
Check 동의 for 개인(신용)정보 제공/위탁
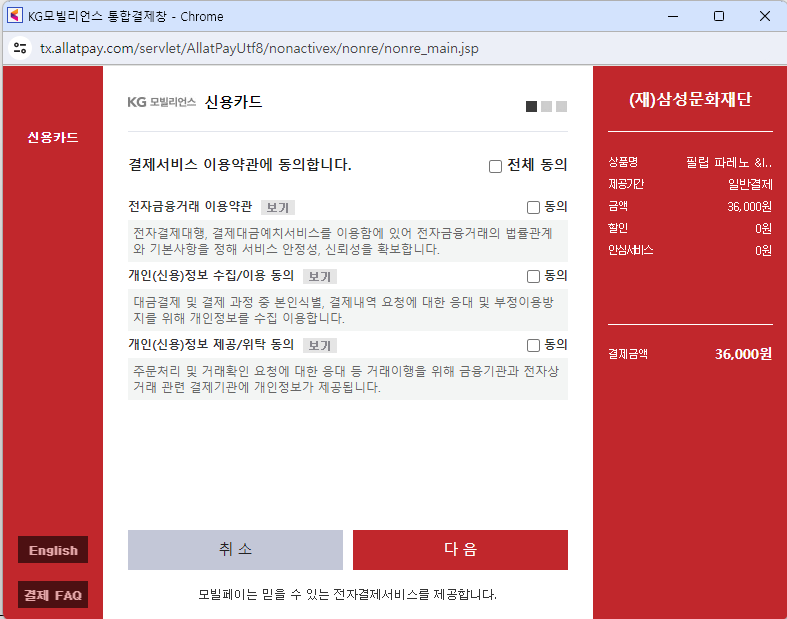[533, 345]
